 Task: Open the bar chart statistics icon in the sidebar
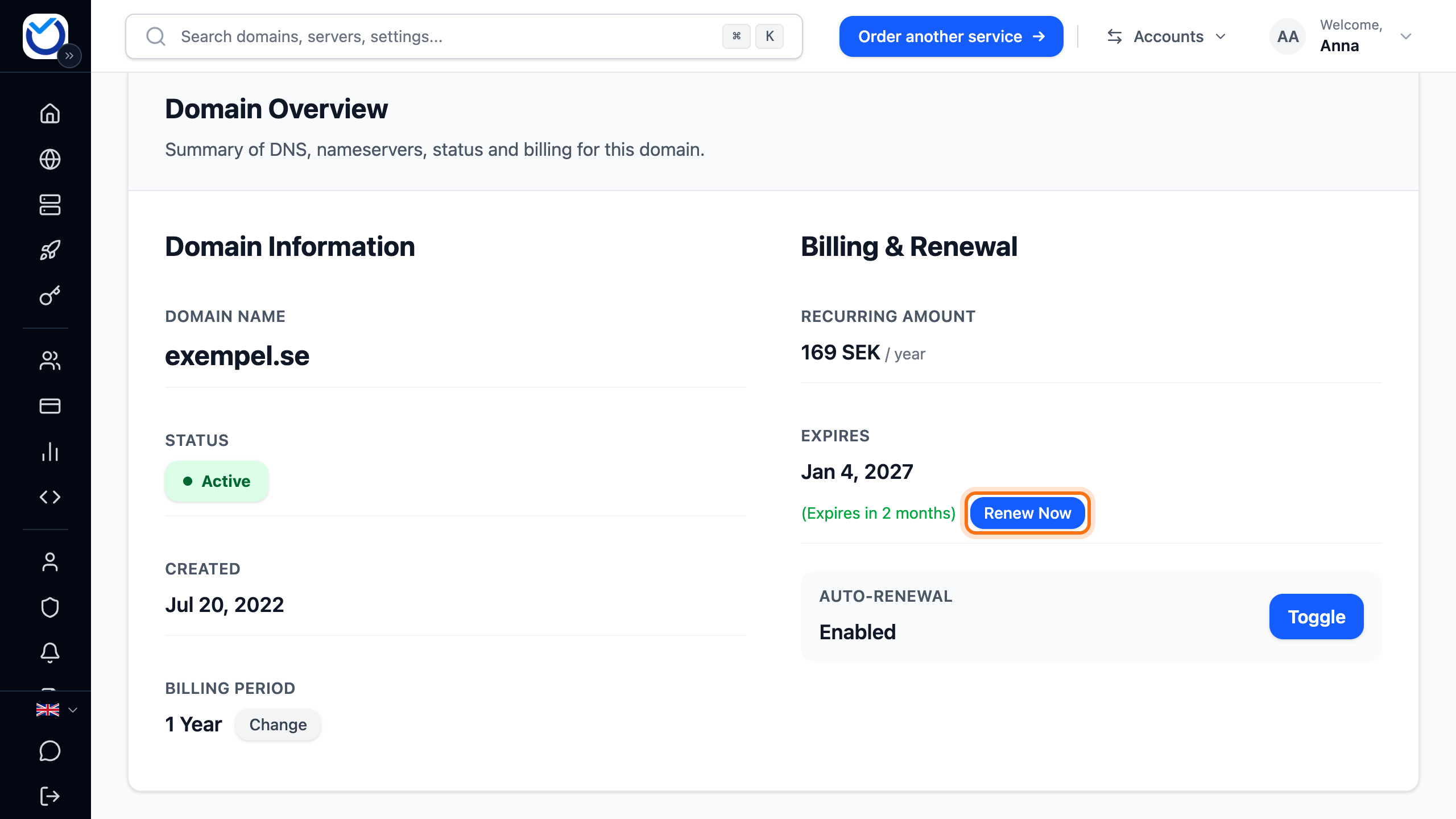coord(50,452)
